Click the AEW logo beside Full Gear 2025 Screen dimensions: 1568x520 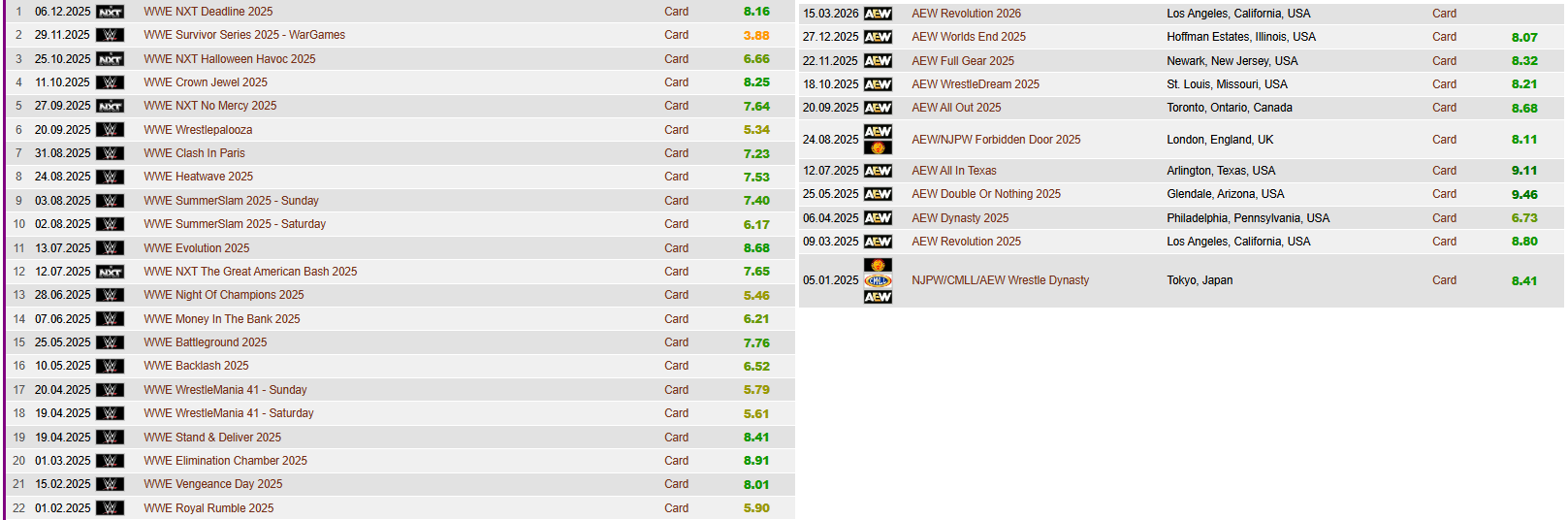click(x=878, y=61)
